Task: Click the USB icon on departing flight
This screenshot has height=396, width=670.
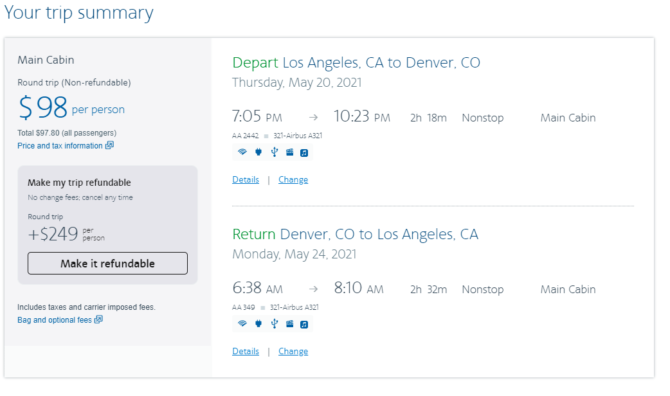Action: 274,152
